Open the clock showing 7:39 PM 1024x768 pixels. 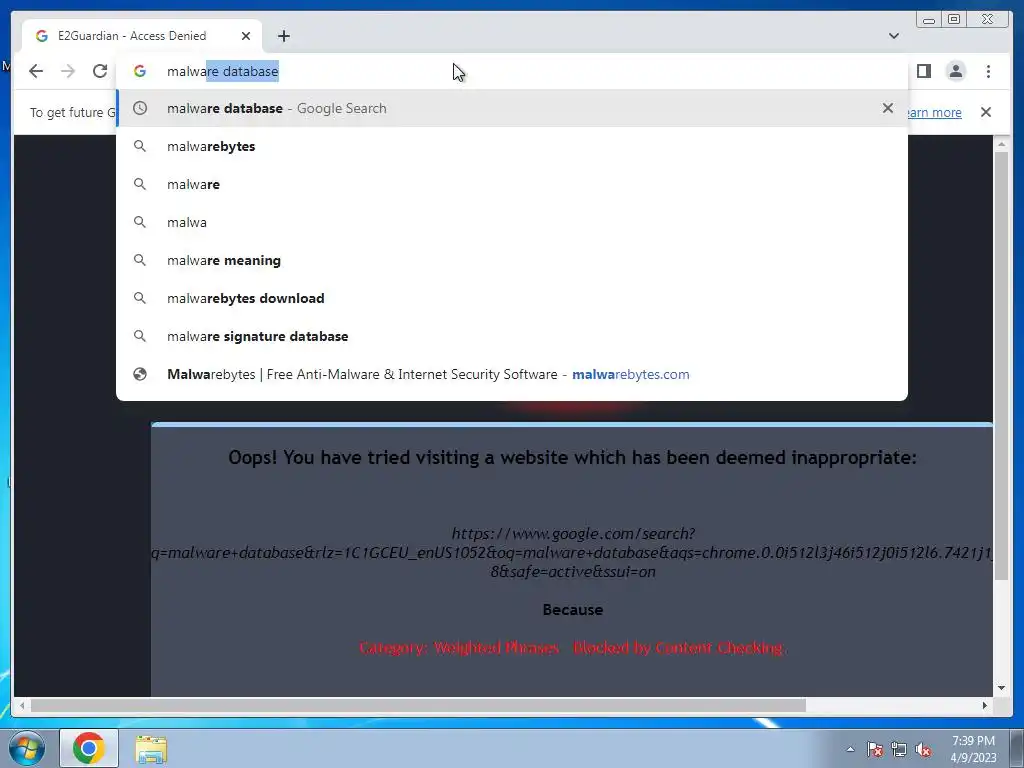click(973, 749)
